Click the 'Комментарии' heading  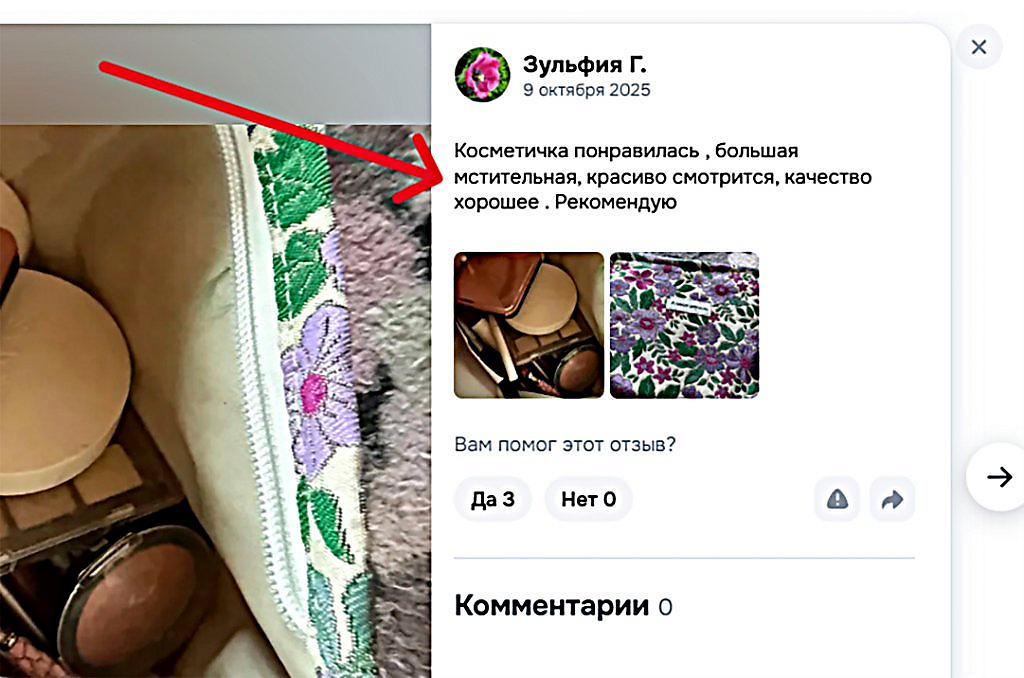click(552, 605)
